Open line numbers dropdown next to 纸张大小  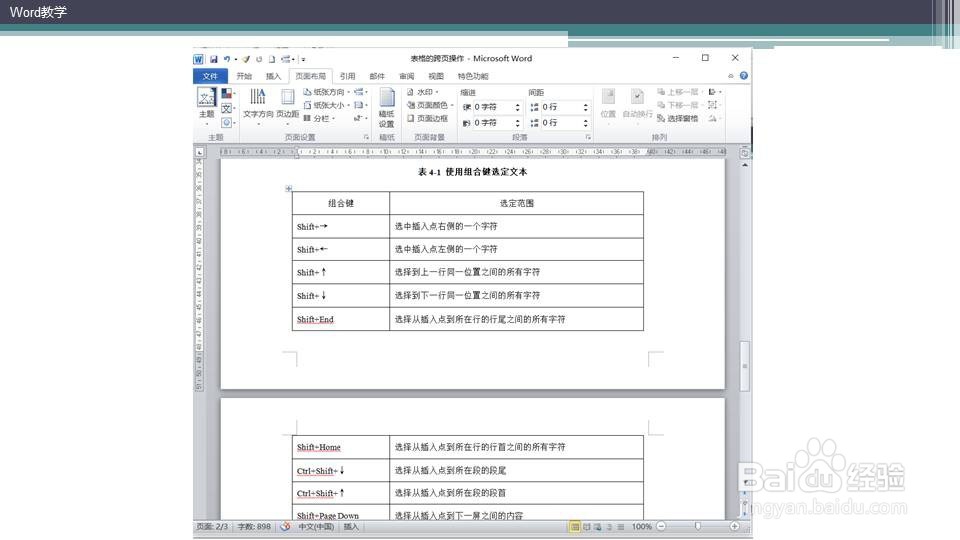click(361, 105)
